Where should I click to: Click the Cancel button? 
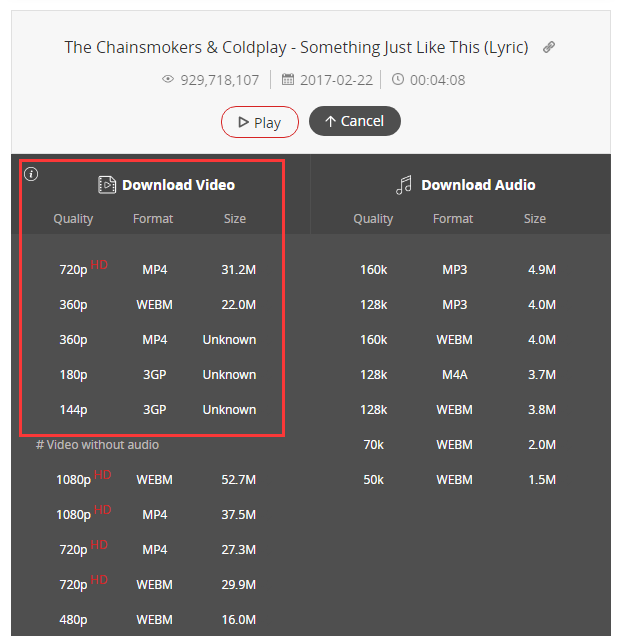pos(355,121)
